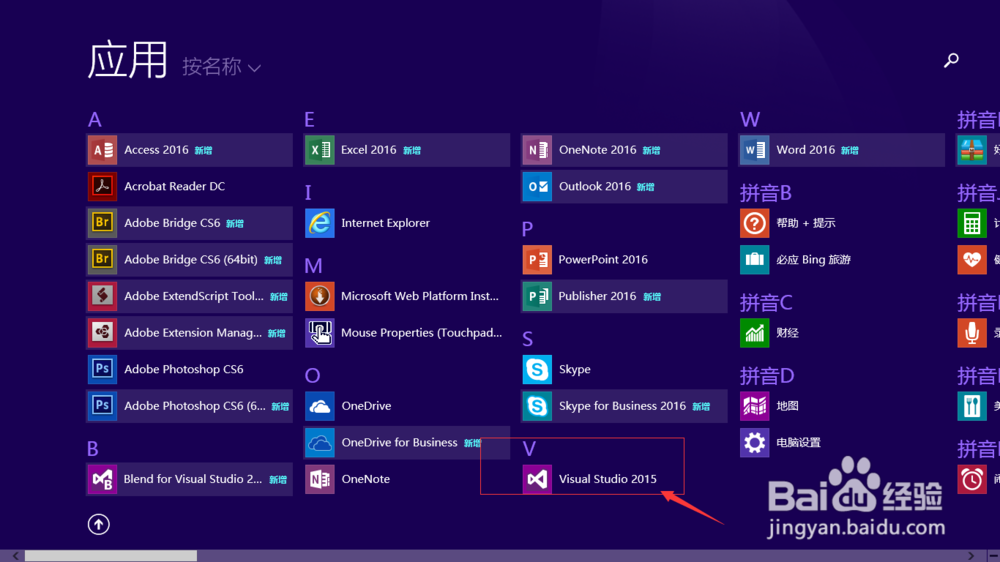The height and width of the screenshot is (562, 1000).
Task: Open the 按名称 sort dropdown
Action: pos(221,66)
